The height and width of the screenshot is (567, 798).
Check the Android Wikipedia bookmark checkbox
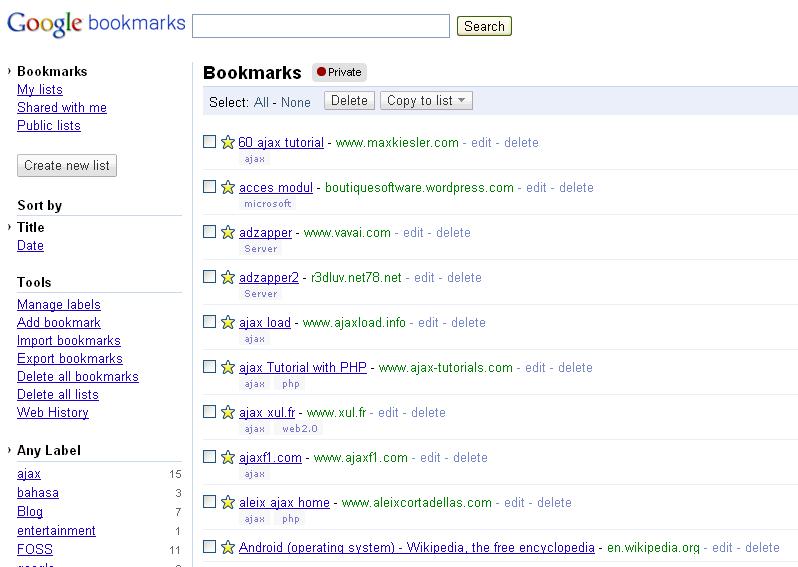coord(209,547)
